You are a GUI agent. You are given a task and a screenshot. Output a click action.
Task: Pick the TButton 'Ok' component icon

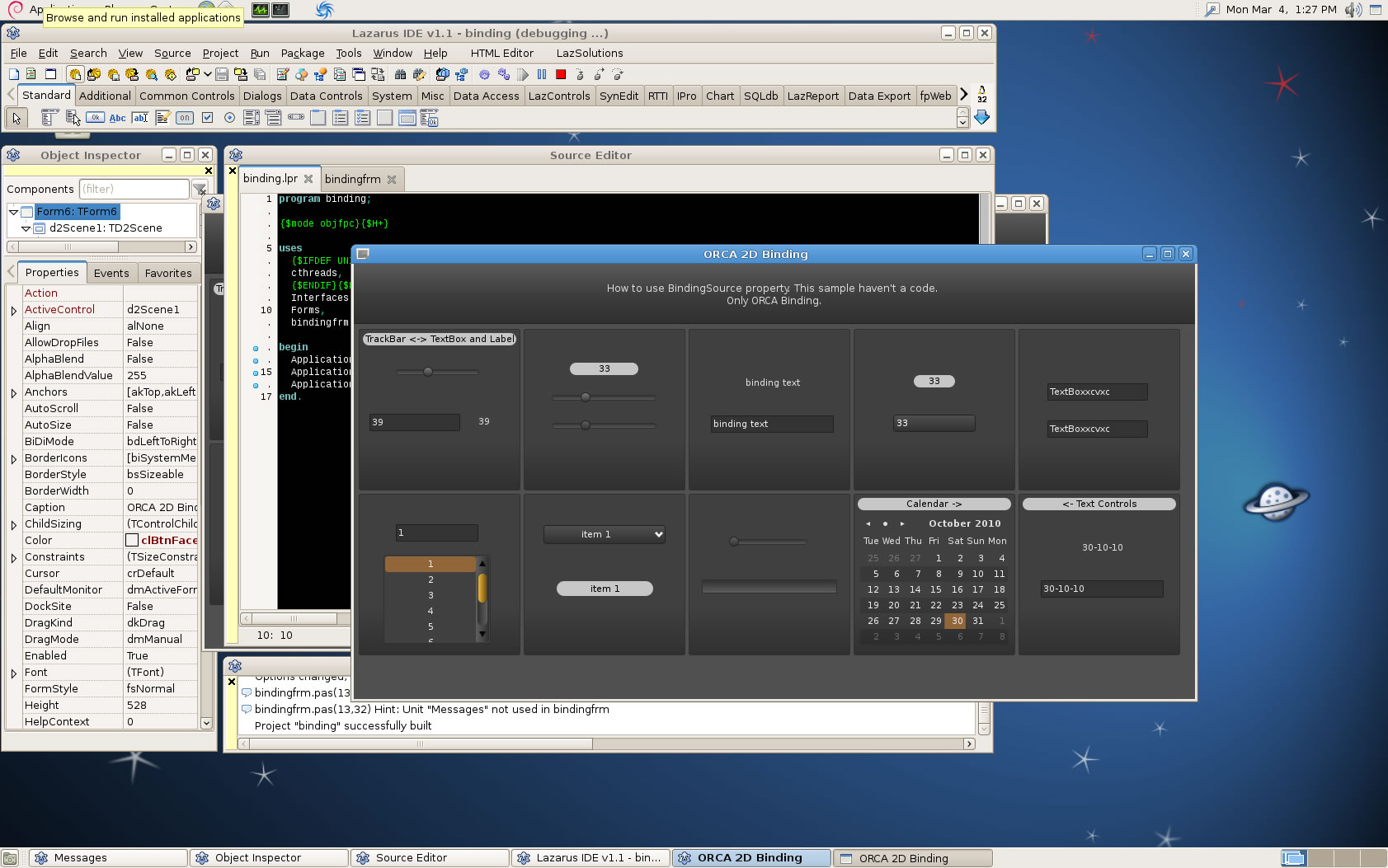coord(95,118)
